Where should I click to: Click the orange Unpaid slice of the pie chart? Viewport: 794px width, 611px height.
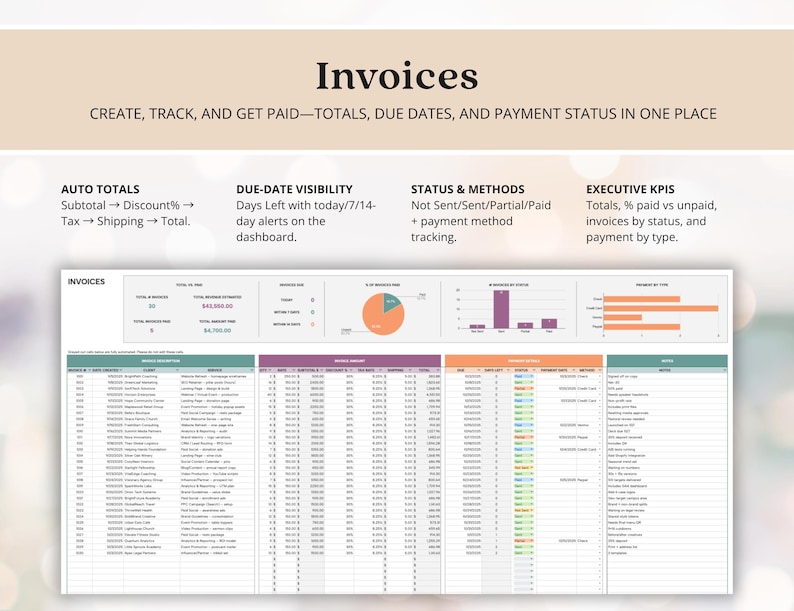[380, 320]
